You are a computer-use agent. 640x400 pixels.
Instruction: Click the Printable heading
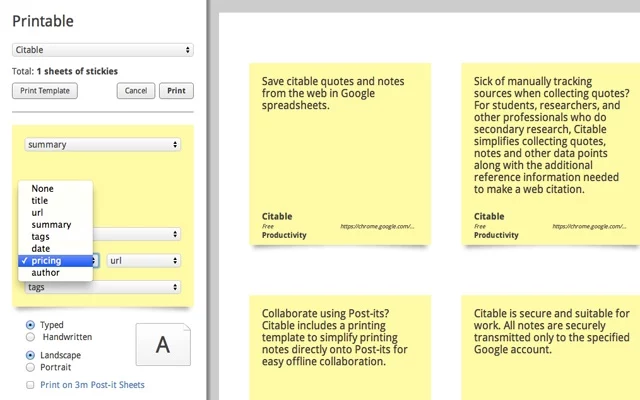tap(43, 21)
